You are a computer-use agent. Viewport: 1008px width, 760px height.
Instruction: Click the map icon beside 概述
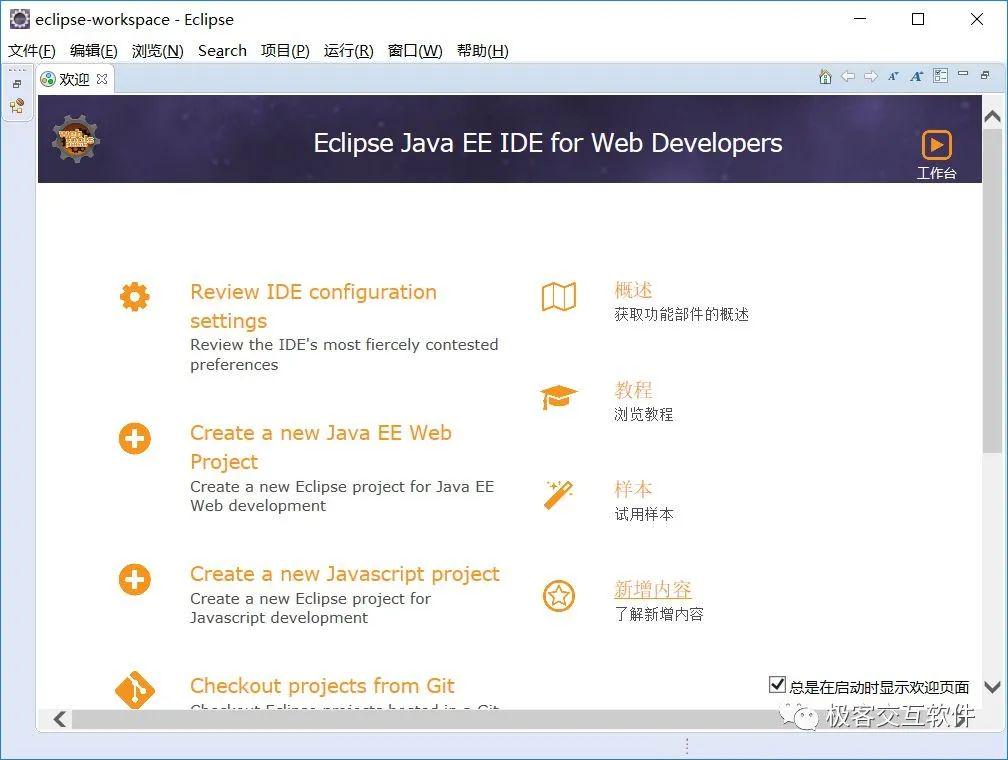tap(558, 296)
